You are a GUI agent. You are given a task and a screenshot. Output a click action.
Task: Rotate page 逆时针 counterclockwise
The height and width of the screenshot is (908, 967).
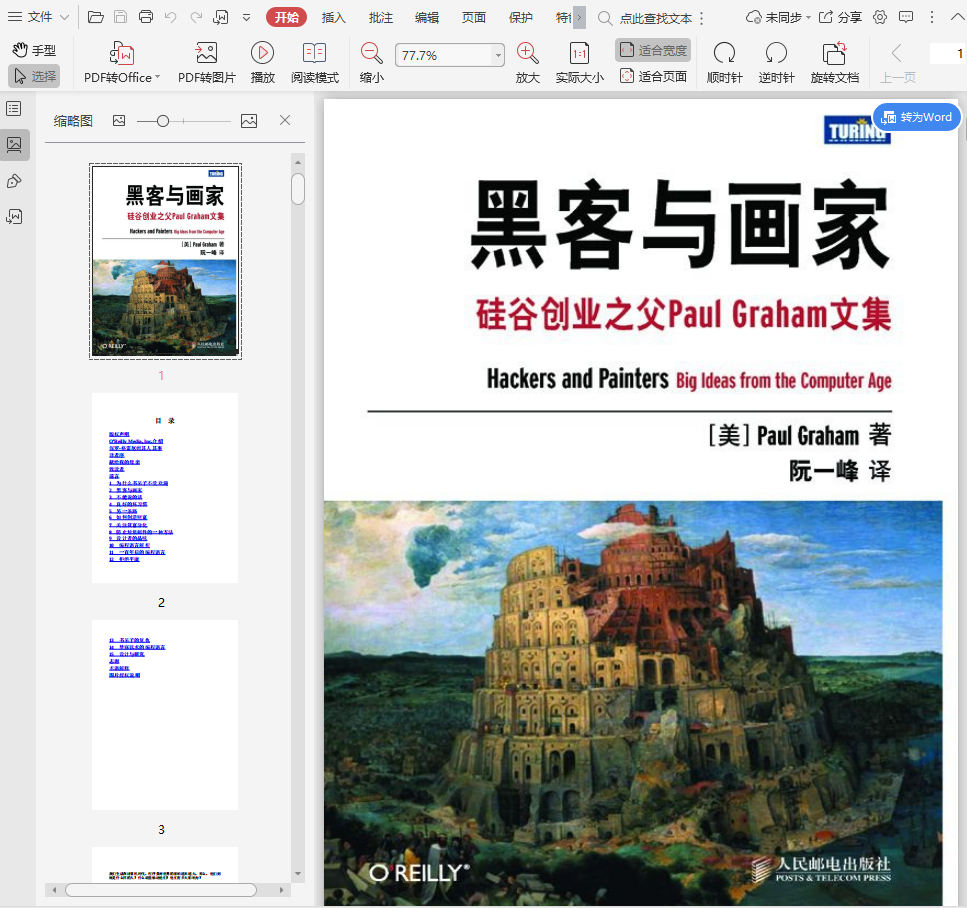[776, 62]
